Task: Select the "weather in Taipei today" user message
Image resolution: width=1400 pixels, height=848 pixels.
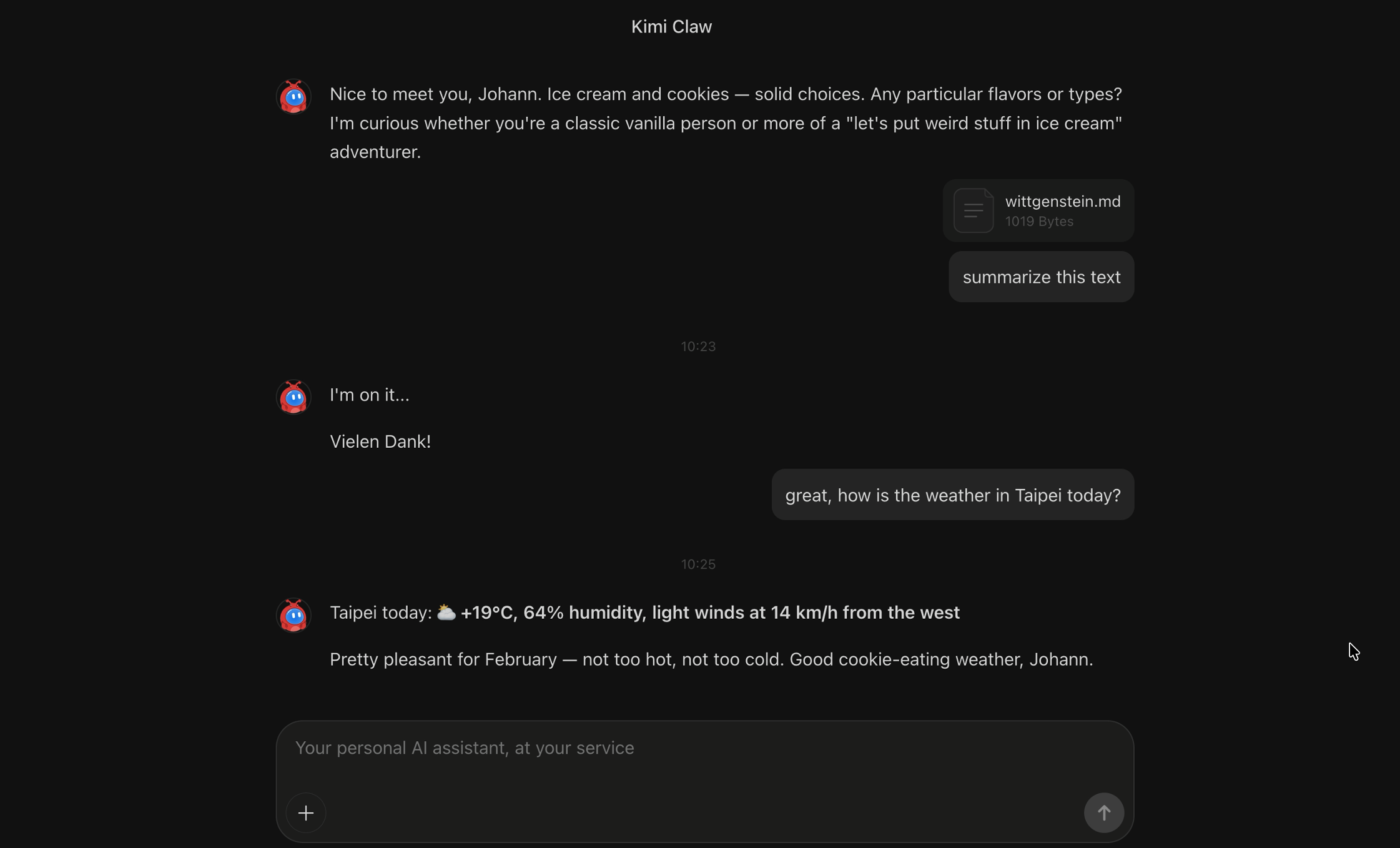Action: point(952,495)
